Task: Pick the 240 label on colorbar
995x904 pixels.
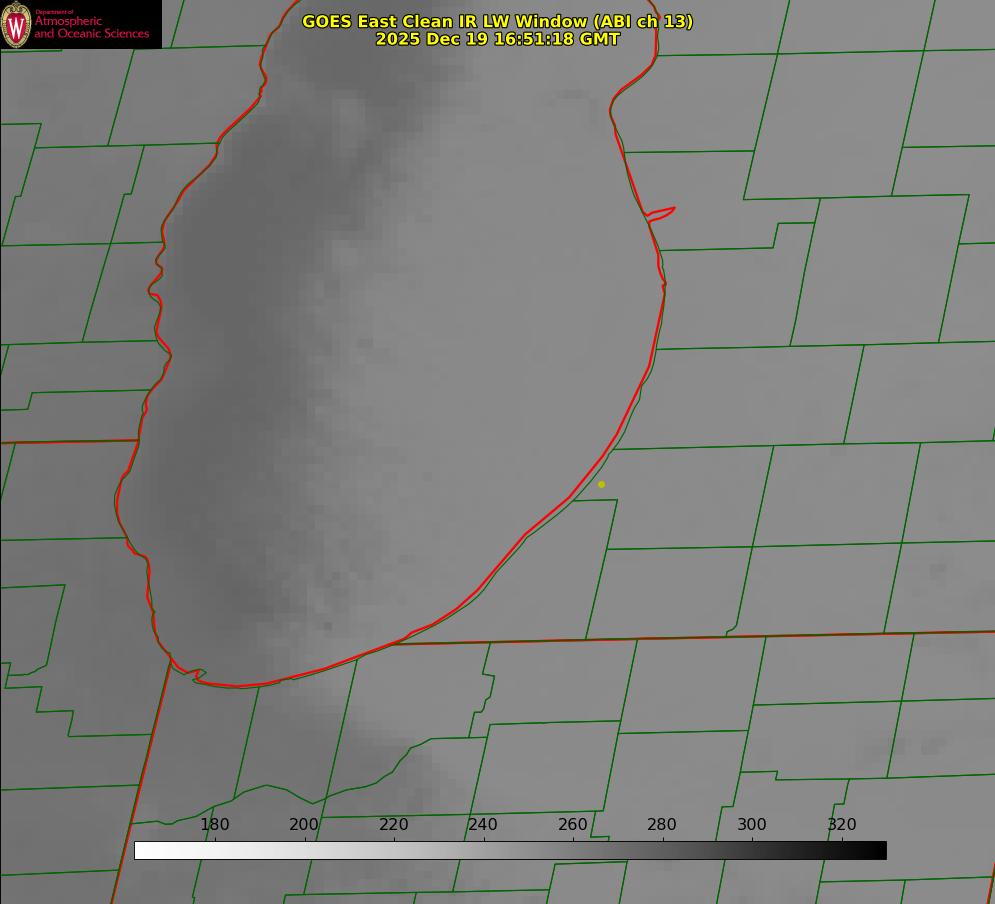Action: (x=483, y=824)
